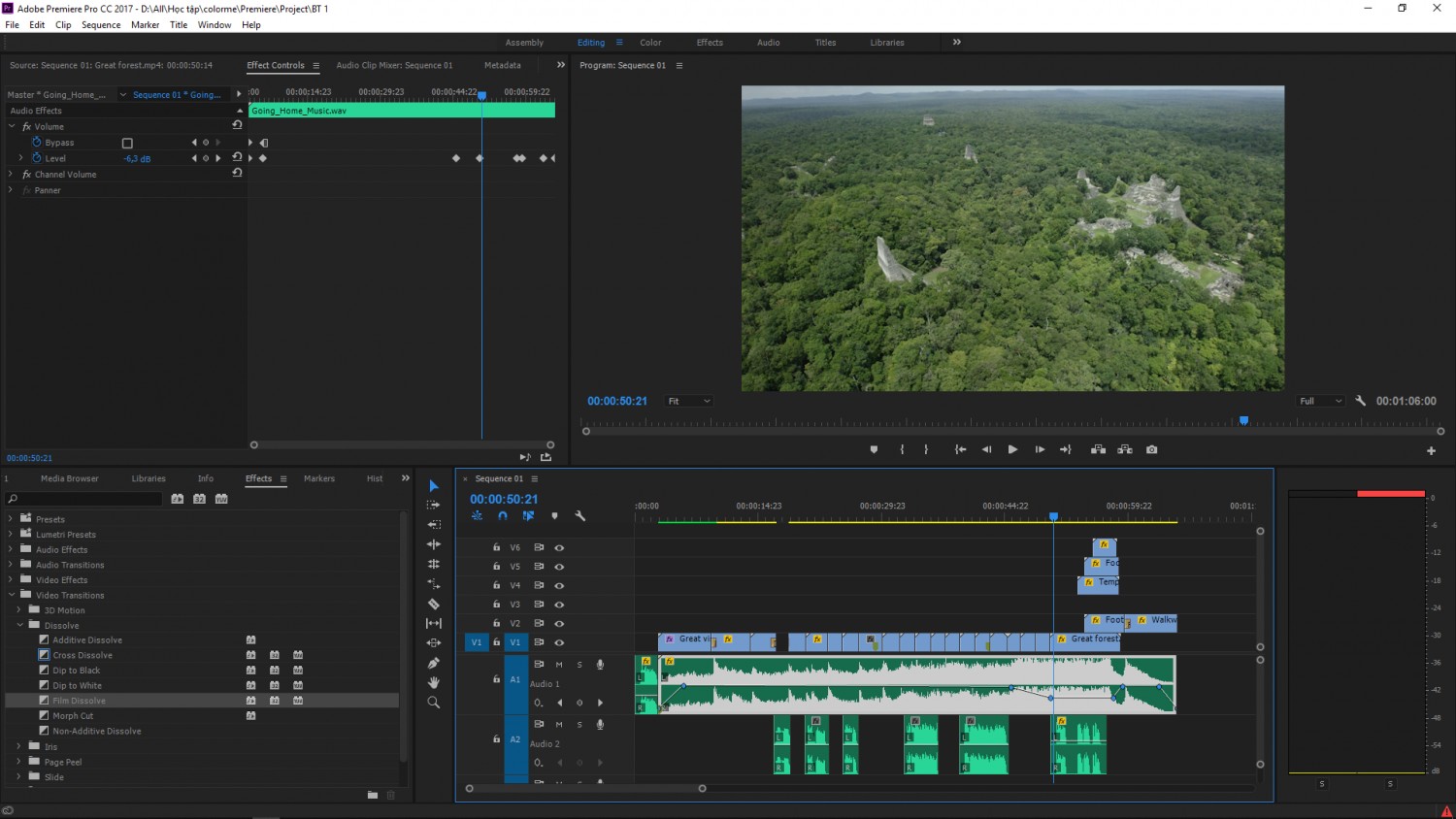Create a new custom bin in Effects panel

[373, 795]
